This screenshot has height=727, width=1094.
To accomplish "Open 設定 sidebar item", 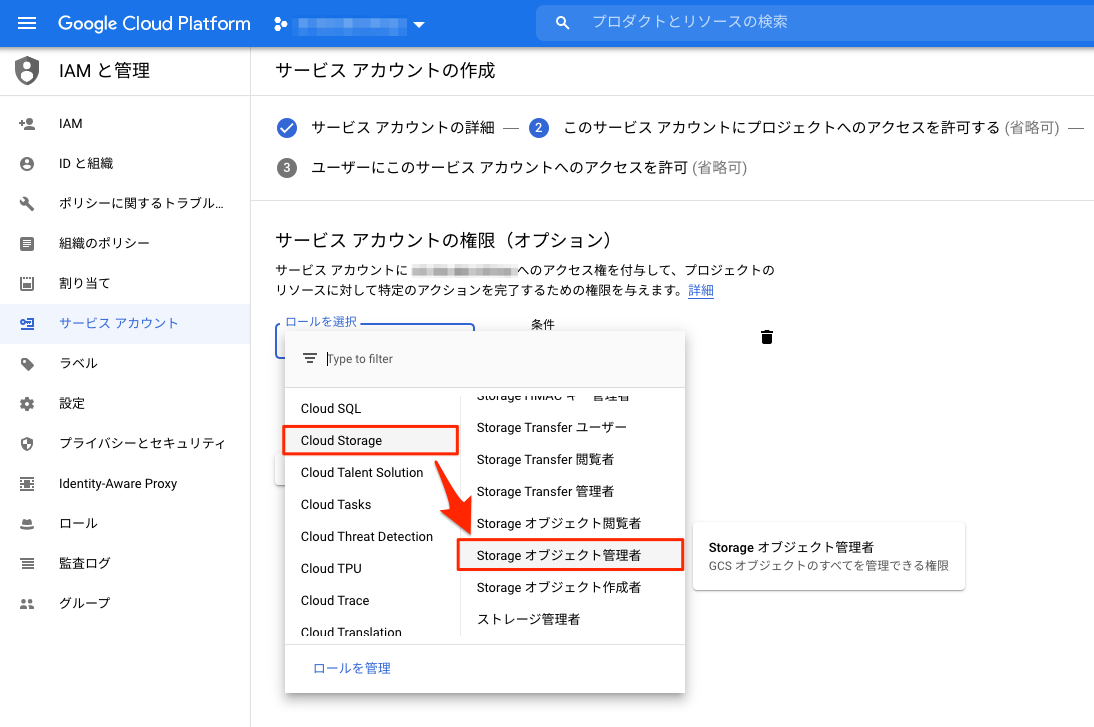I will coord(125,404).
